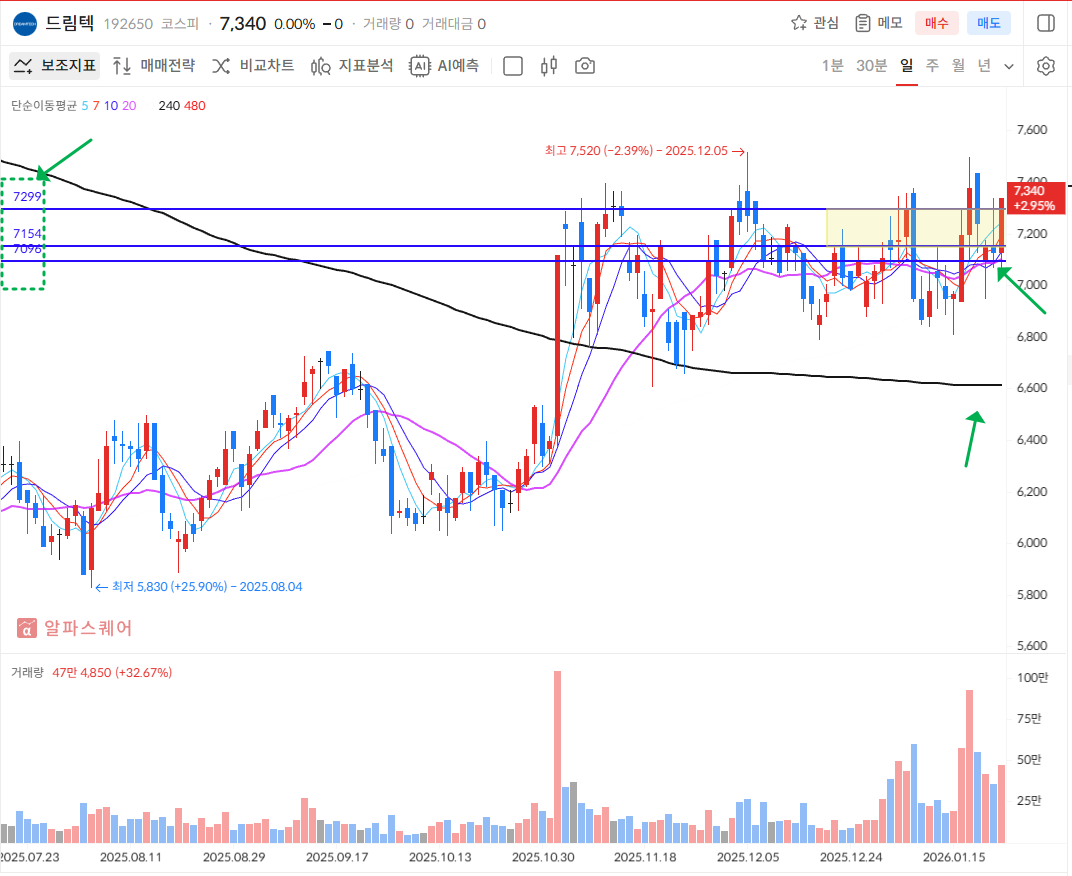Toggle the side panel layout icon
The height and width of the screenshot is (876, 1072).
tap(1046, 23)
